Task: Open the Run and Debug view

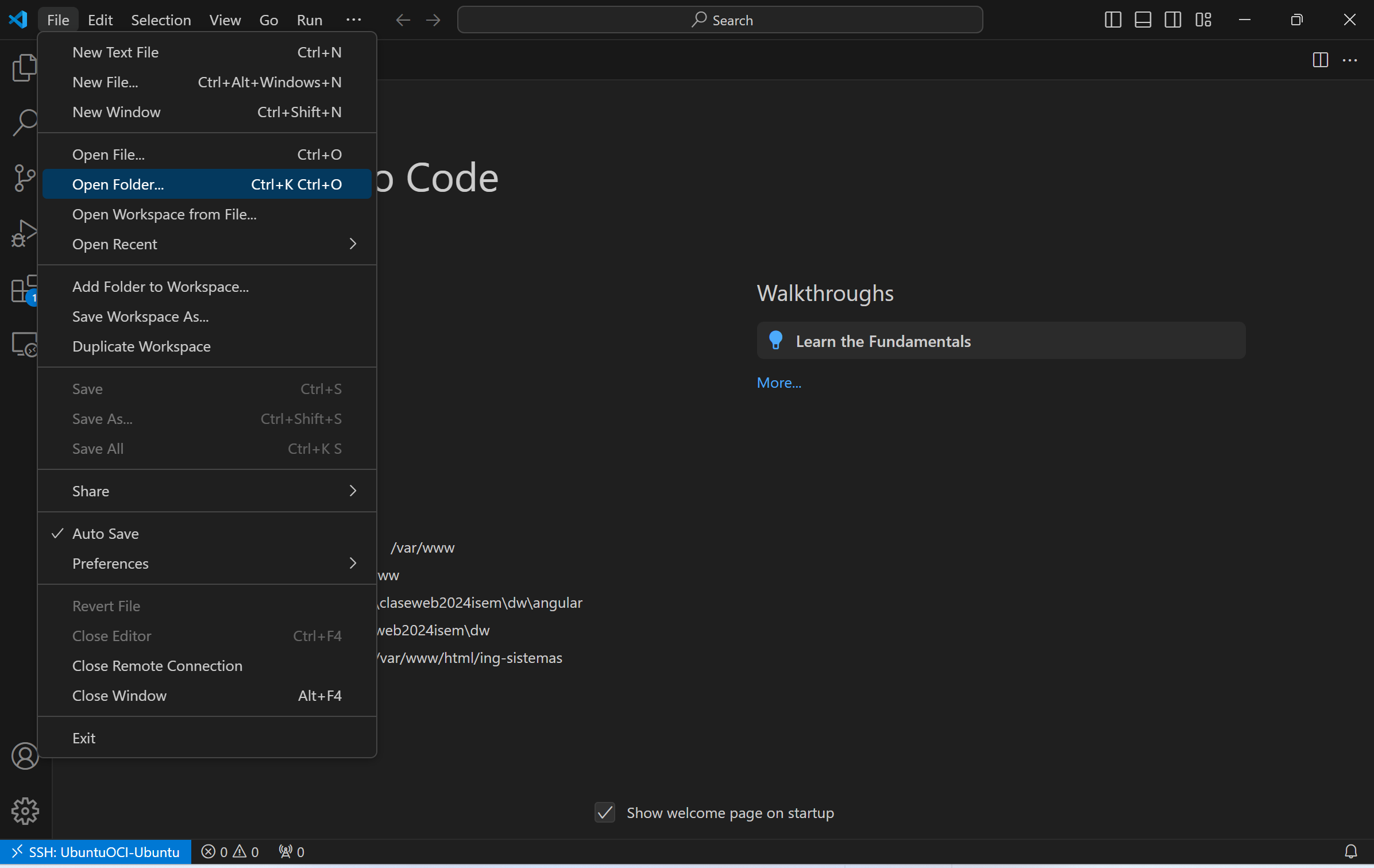Action: pyautogui.click(x=24, y=234)
